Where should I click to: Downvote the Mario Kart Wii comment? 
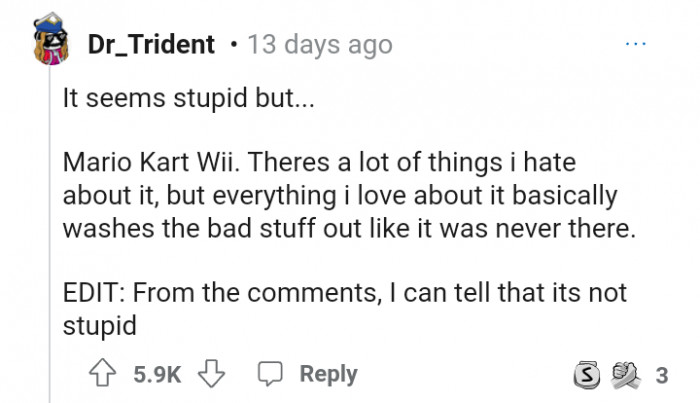[x=211, y=373]
